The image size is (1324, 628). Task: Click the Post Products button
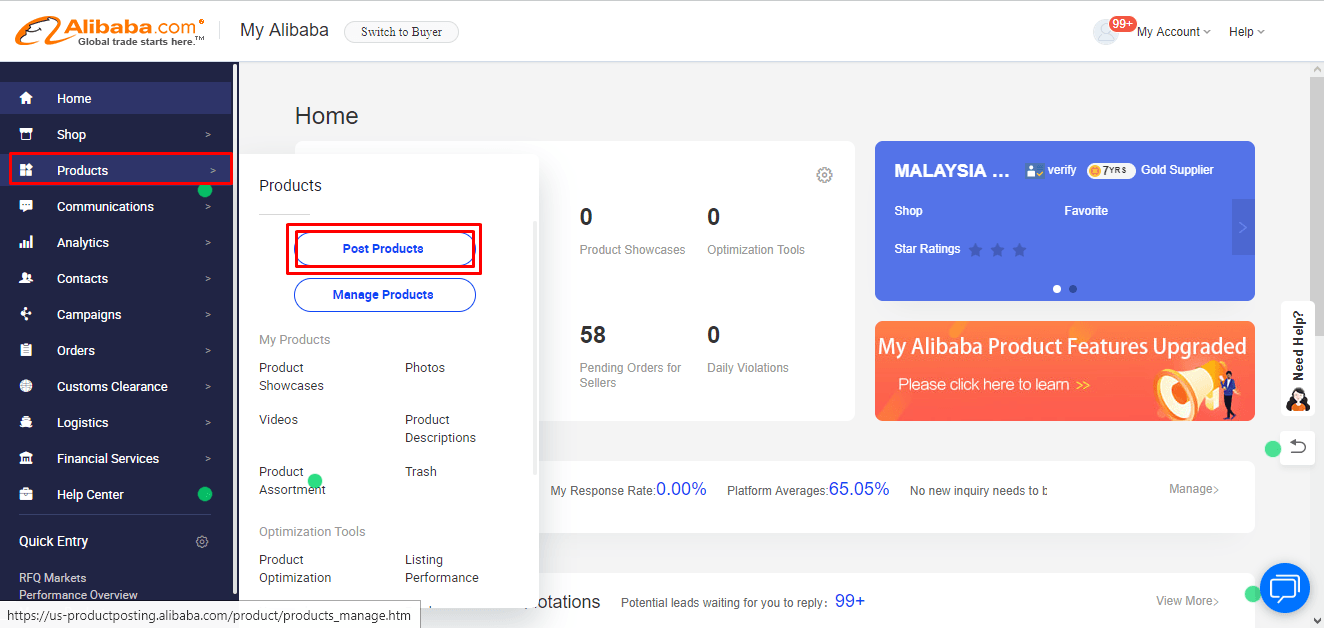pos(383,249)
